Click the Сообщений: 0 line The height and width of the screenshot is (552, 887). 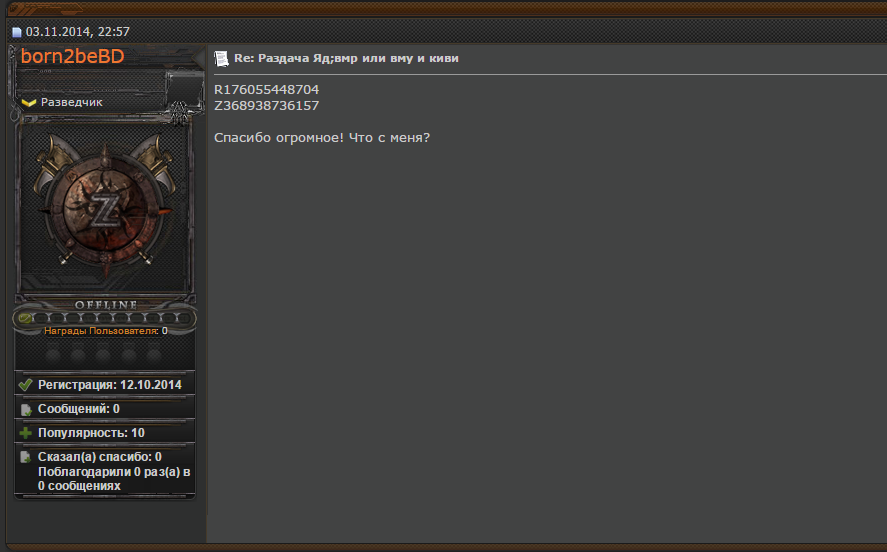pos(79,409)
